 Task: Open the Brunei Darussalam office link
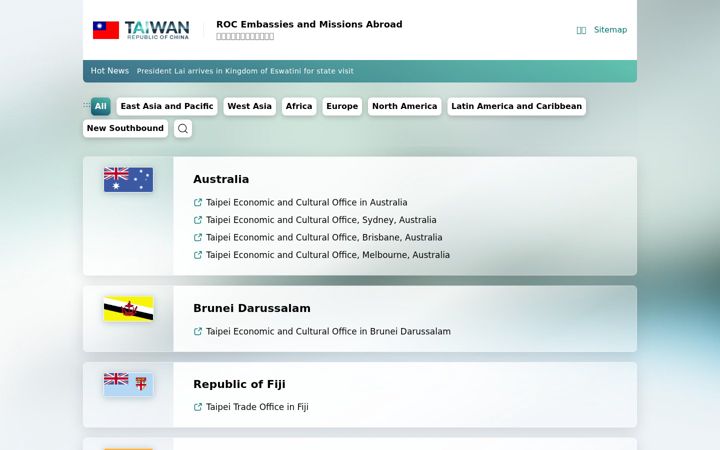(328, 332)
